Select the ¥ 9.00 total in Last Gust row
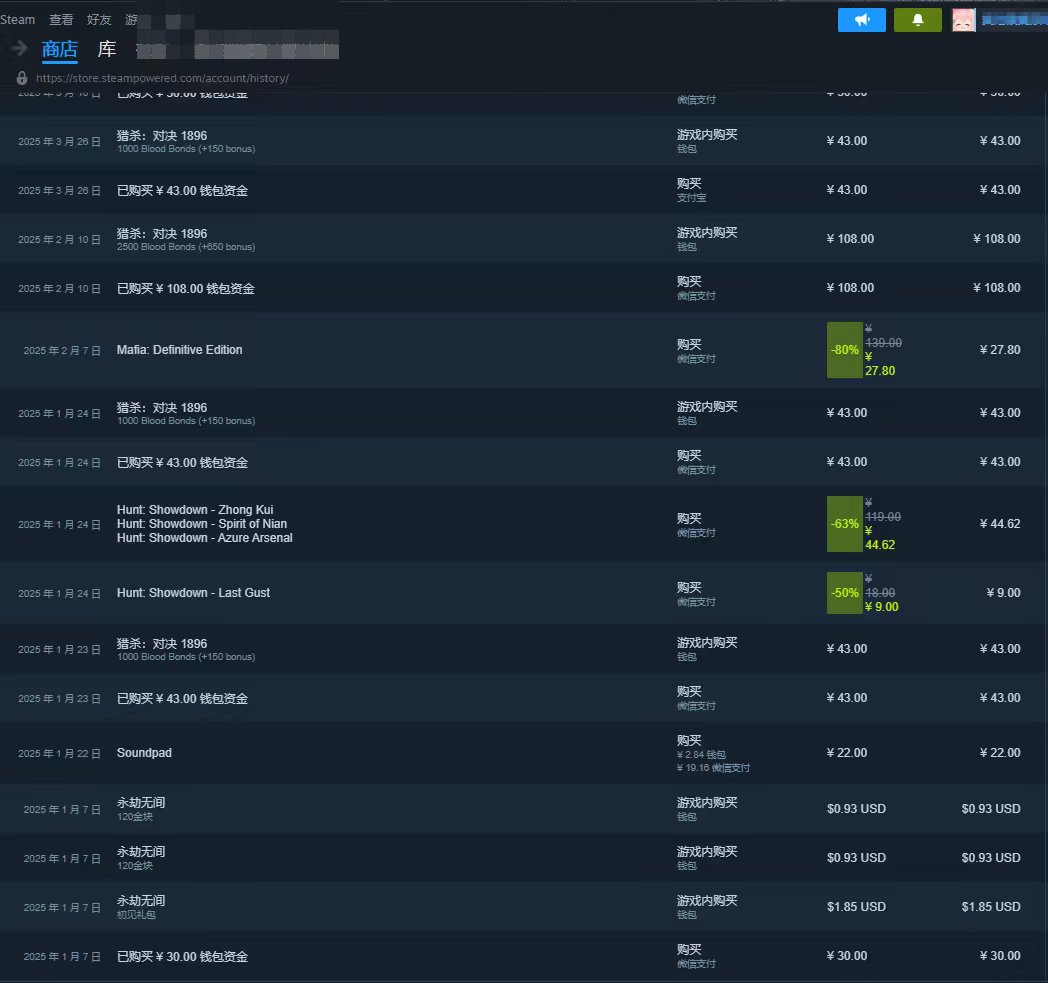The width and height of the screenshot is (1048, 983). click(x=1003, y=593)
